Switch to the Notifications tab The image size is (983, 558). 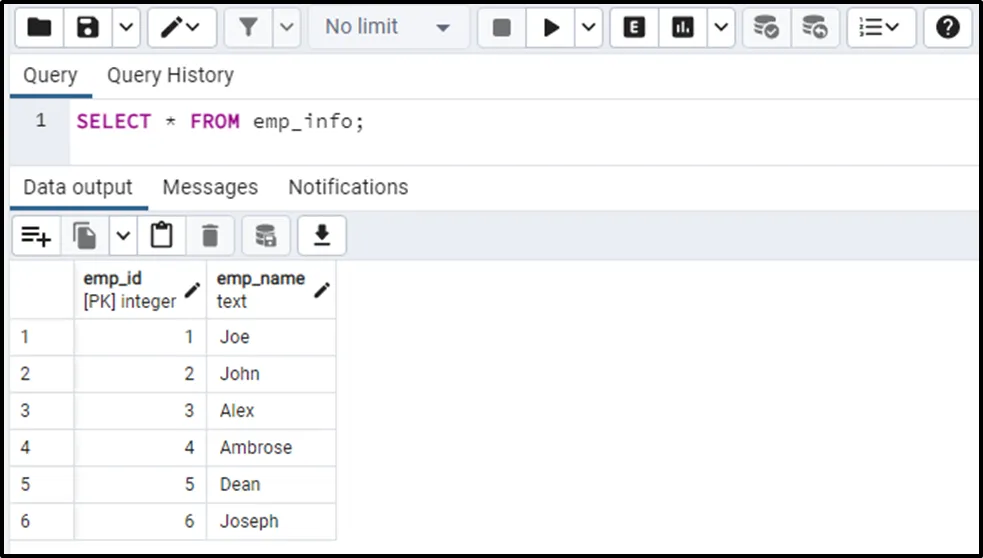click(x=348, y=187)
